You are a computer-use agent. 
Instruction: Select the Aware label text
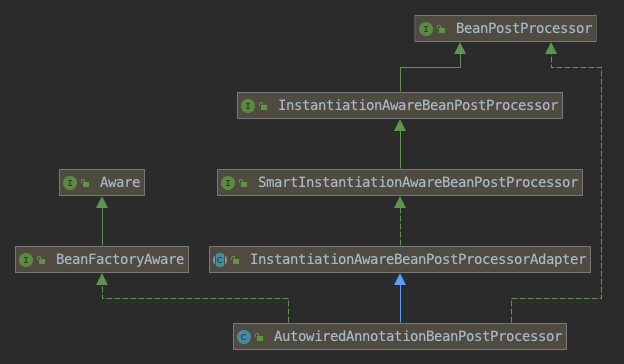coord(120,182)
